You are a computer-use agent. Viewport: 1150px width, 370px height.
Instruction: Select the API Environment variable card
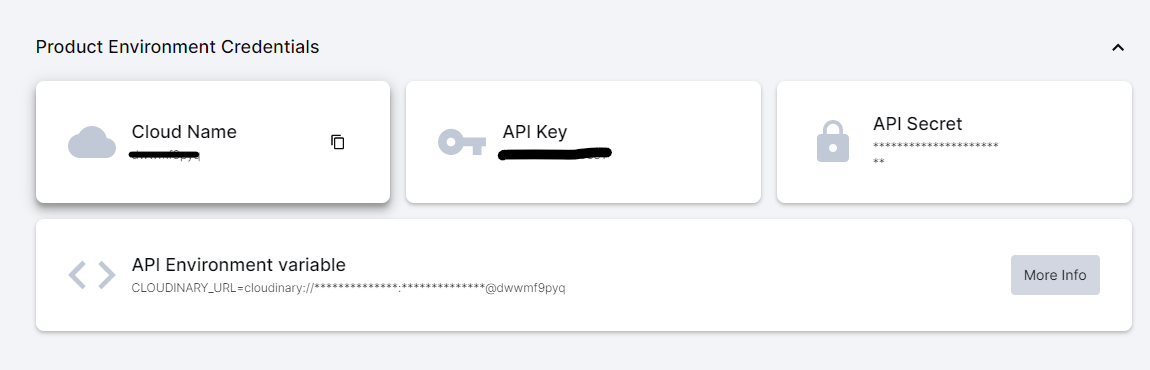coord(584,275)
